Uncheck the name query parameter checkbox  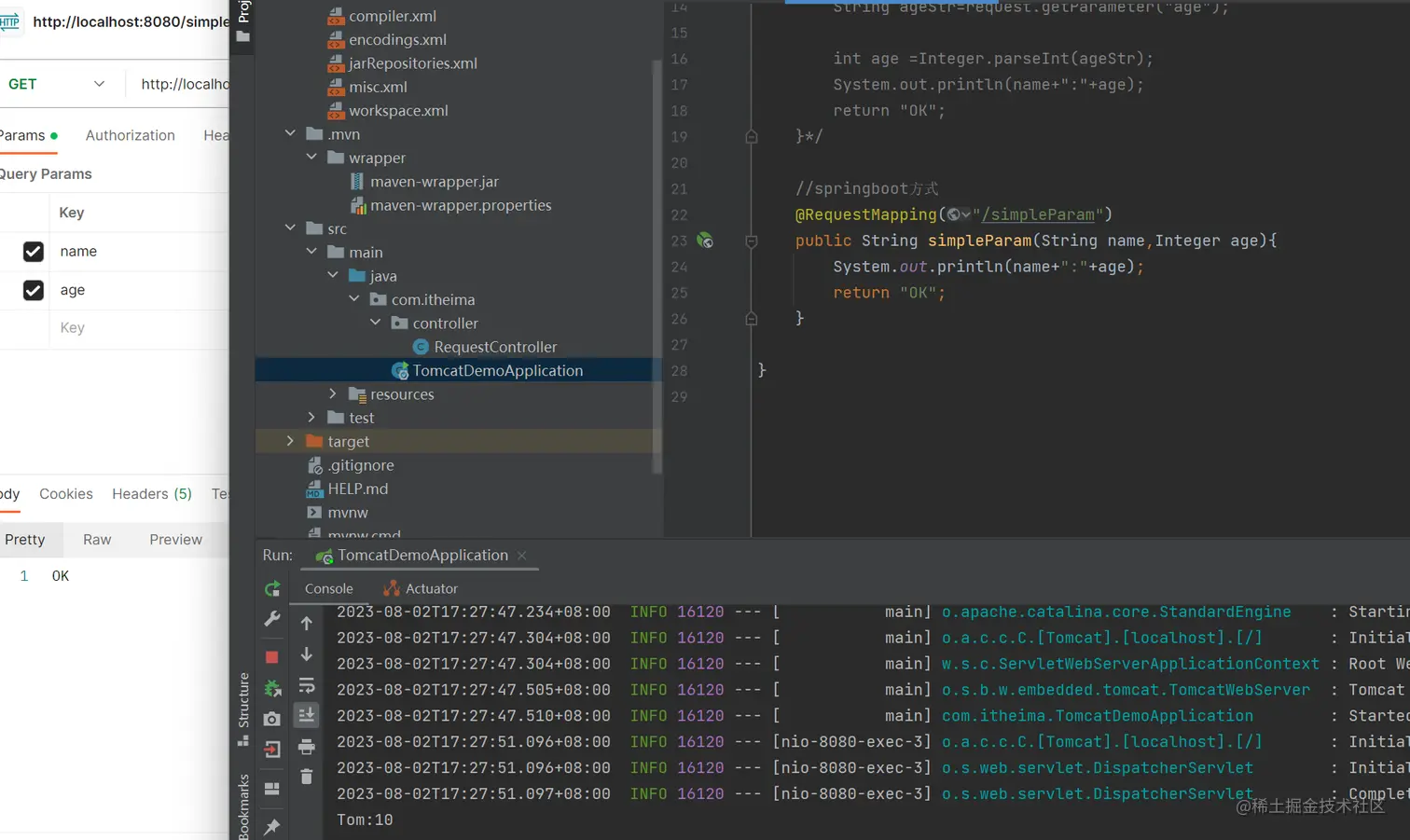click(x=34, y=252)
